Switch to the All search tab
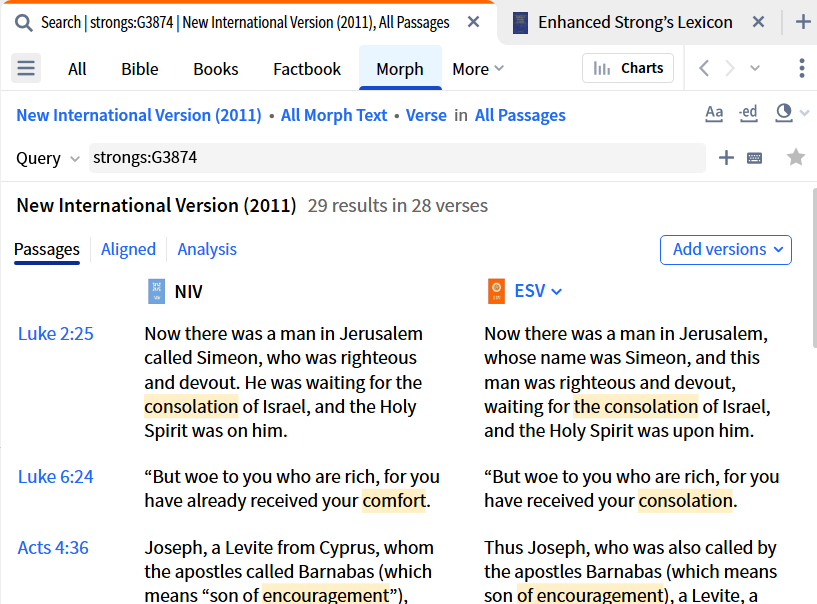Screen dimensions: 817x604 (x=77, y=69)
